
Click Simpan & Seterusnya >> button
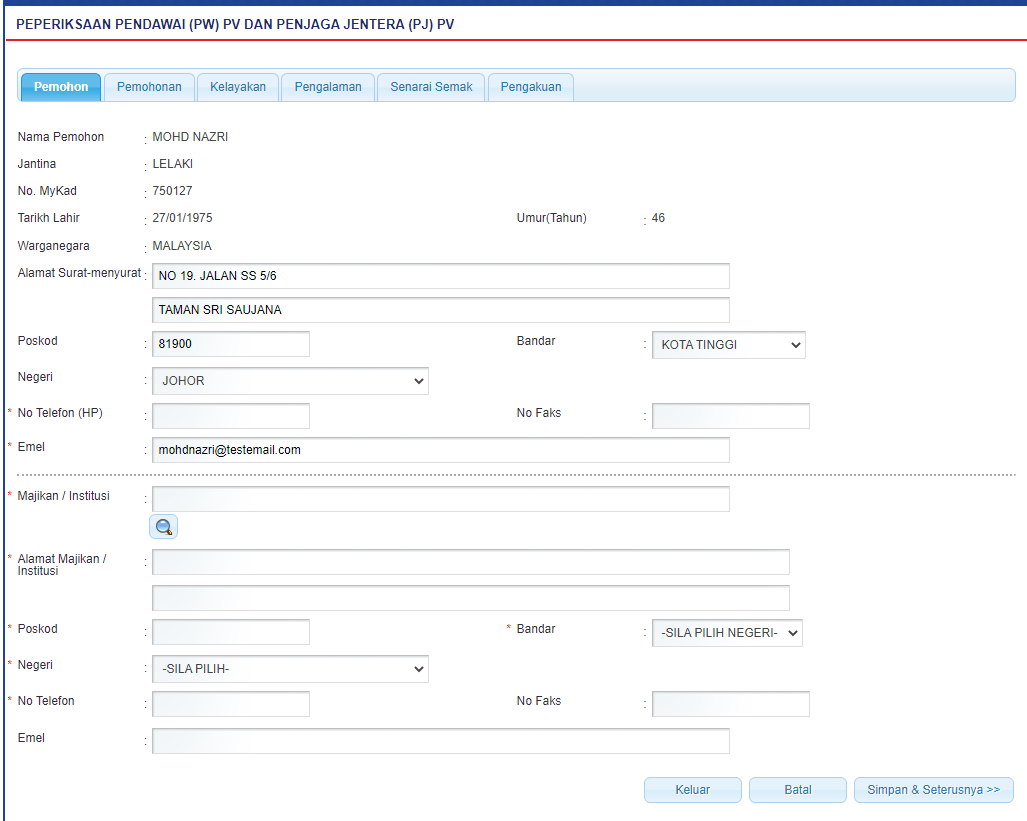[x=933, y=790]
